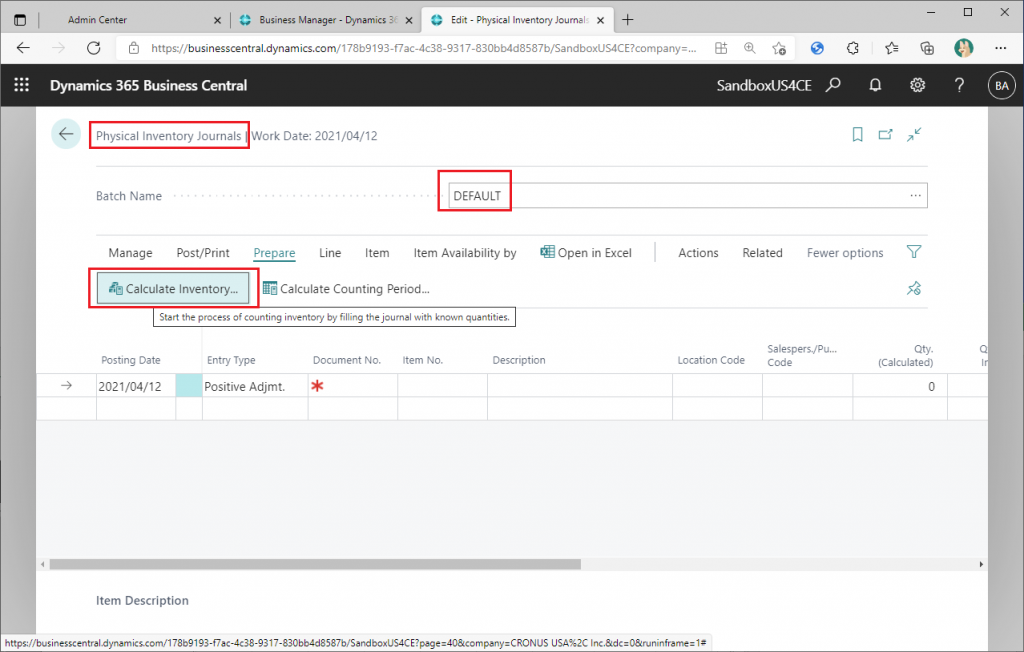
Task: Click the Description column header
Action: [x=519, y=360]
